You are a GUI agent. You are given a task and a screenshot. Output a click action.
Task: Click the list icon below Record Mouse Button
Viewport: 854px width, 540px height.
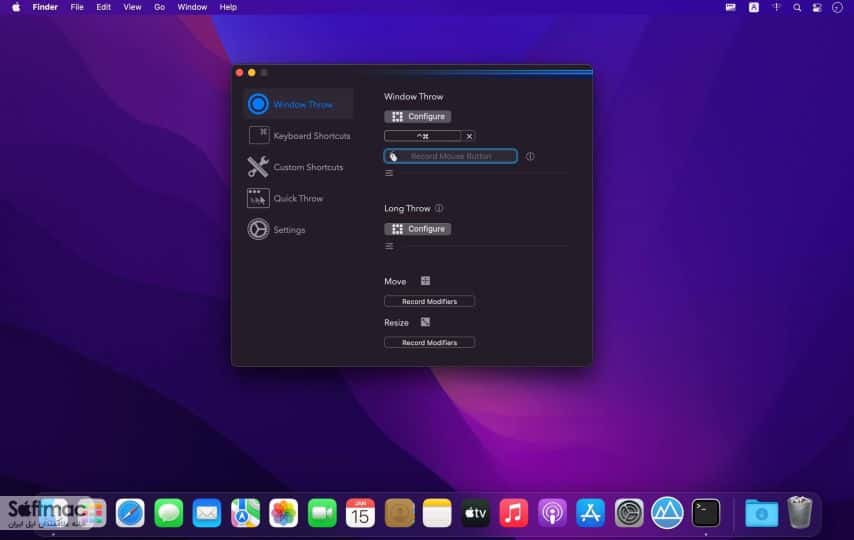[x=389, y=173]
